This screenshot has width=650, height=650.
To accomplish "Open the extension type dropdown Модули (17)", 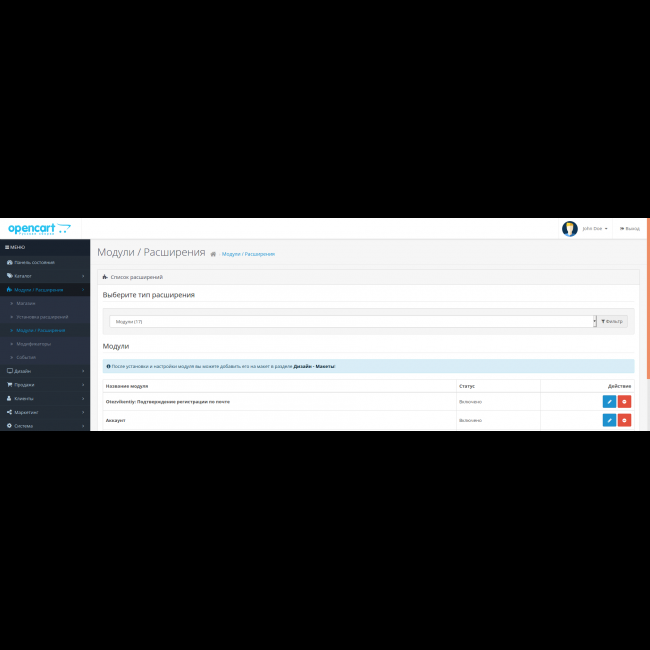I will pos(352,322).
